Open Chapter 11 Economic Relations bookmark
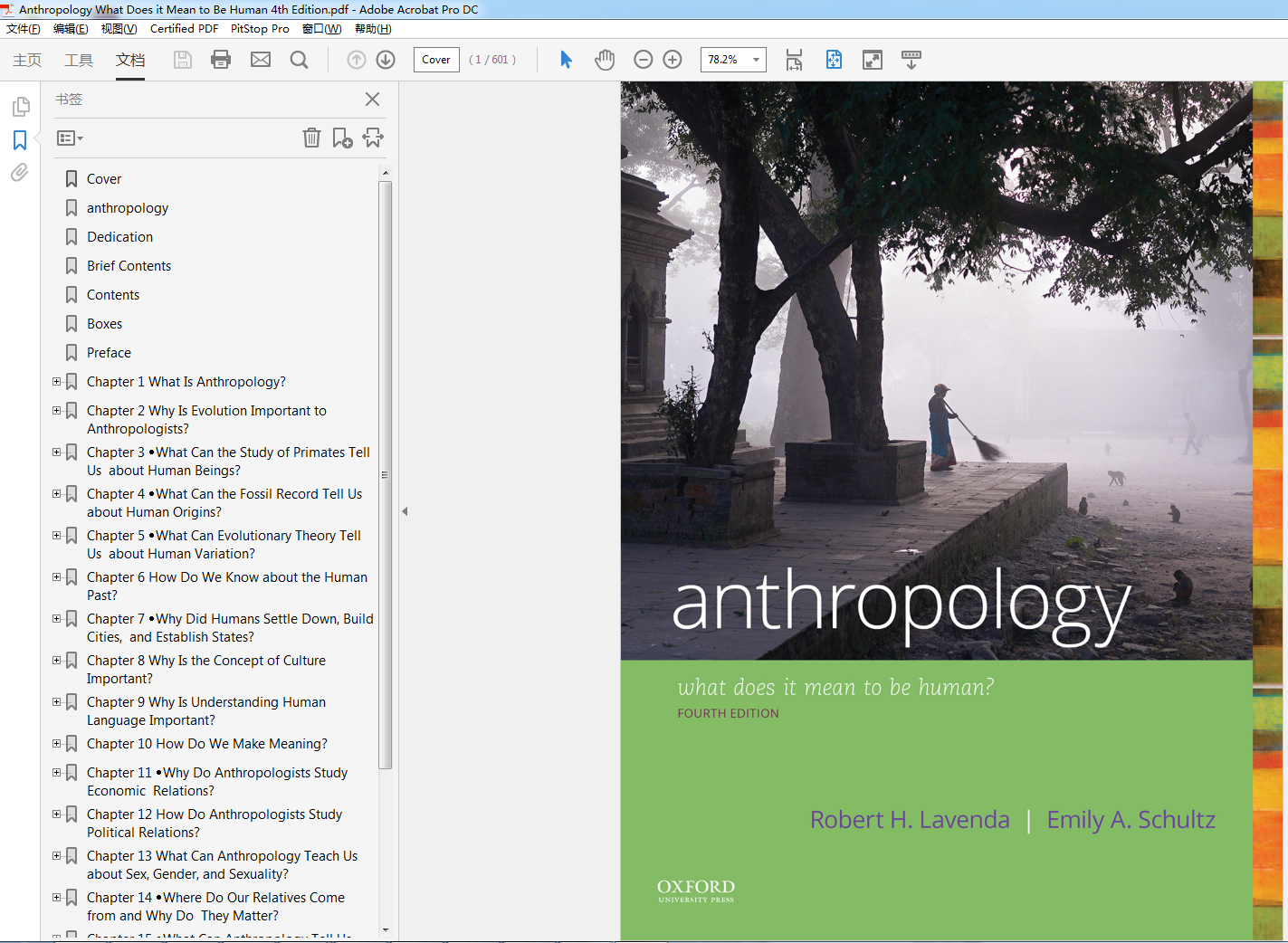 click(x=217, y=782)
